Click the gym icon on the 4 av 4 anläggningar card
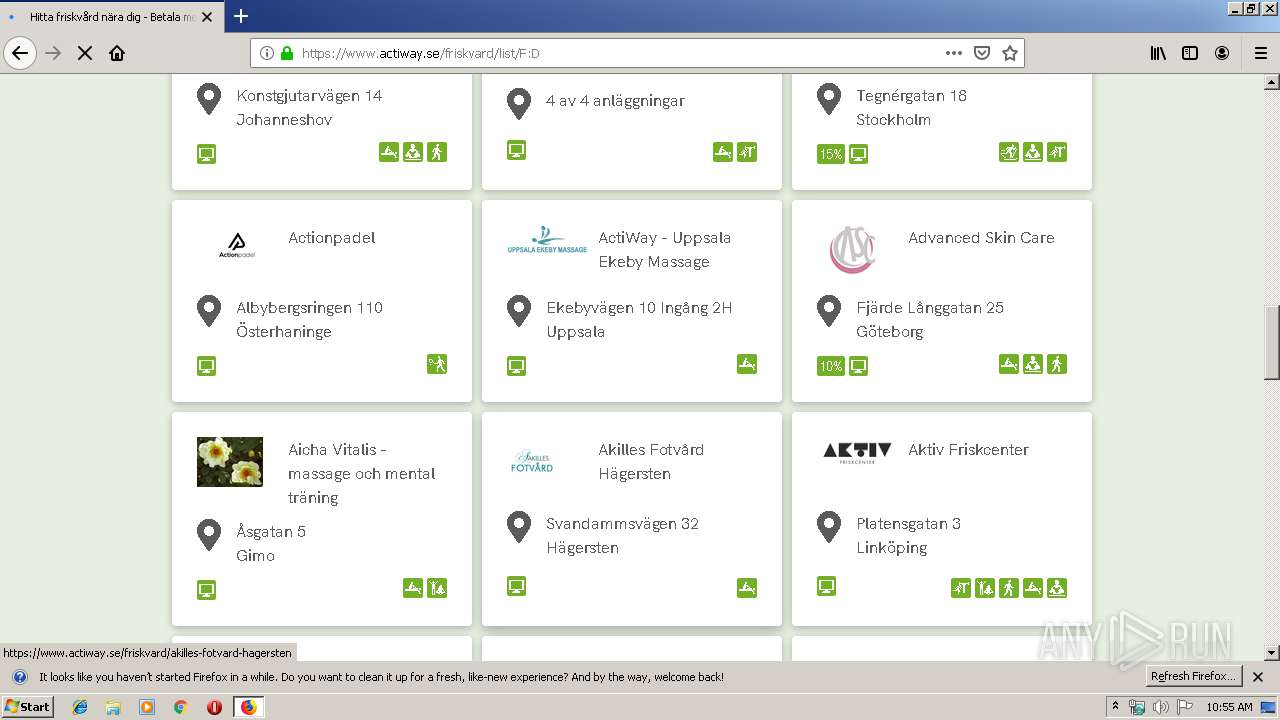 click(747, 152)
